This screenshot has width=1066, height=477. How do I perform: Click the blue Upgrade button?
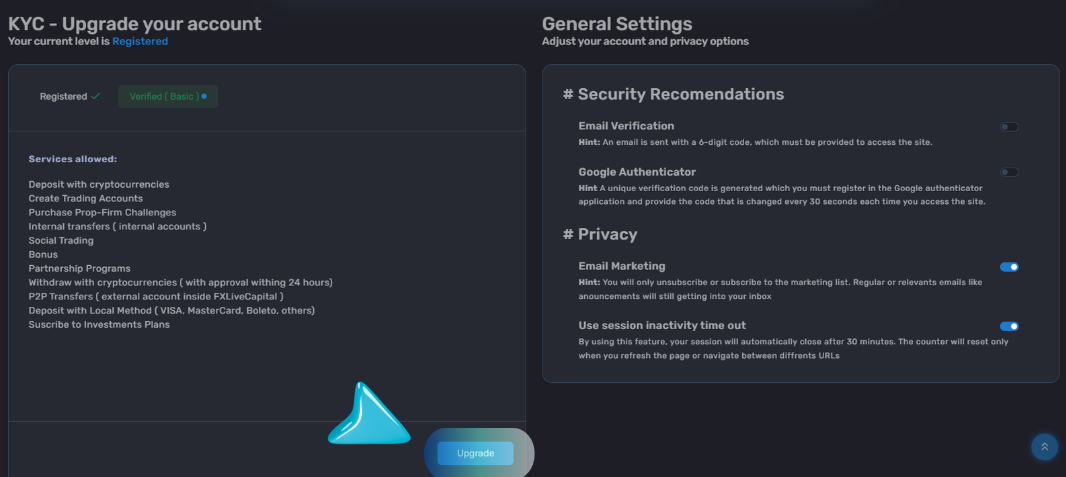click(475, 453)
